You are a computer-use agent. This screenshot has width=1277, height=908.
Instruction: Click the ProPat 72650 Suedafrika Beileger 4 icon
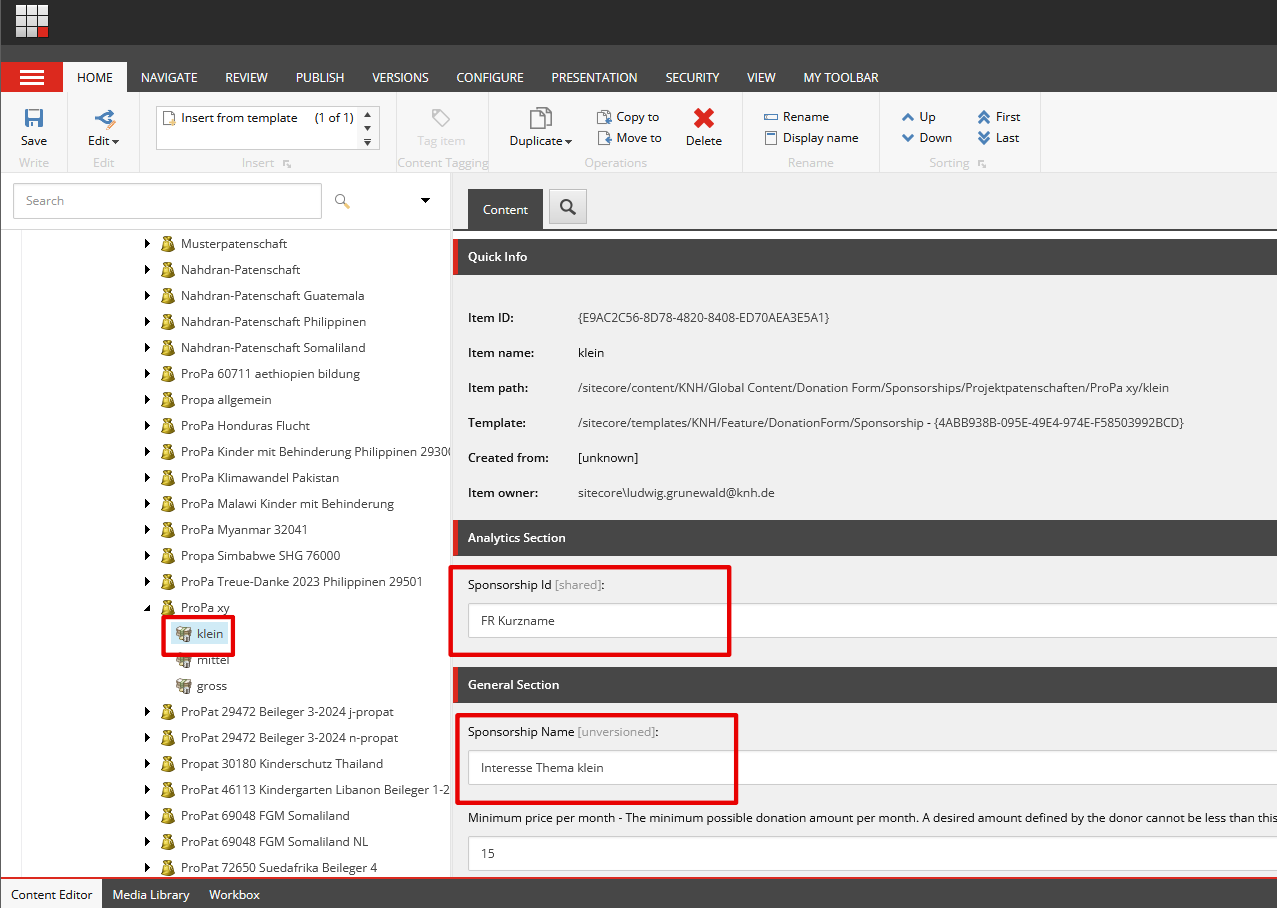[x=168, y=868]
